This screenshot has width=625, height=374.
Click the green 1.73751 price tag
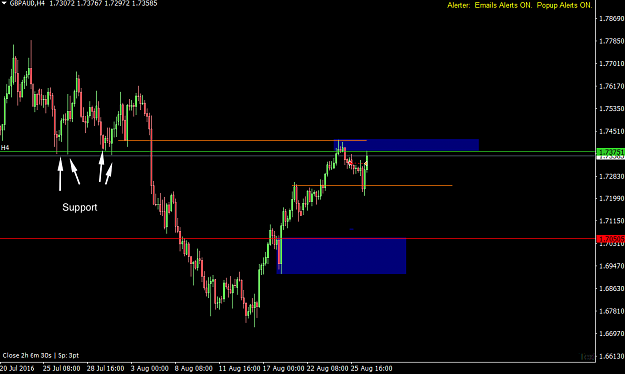pos(610,152)
